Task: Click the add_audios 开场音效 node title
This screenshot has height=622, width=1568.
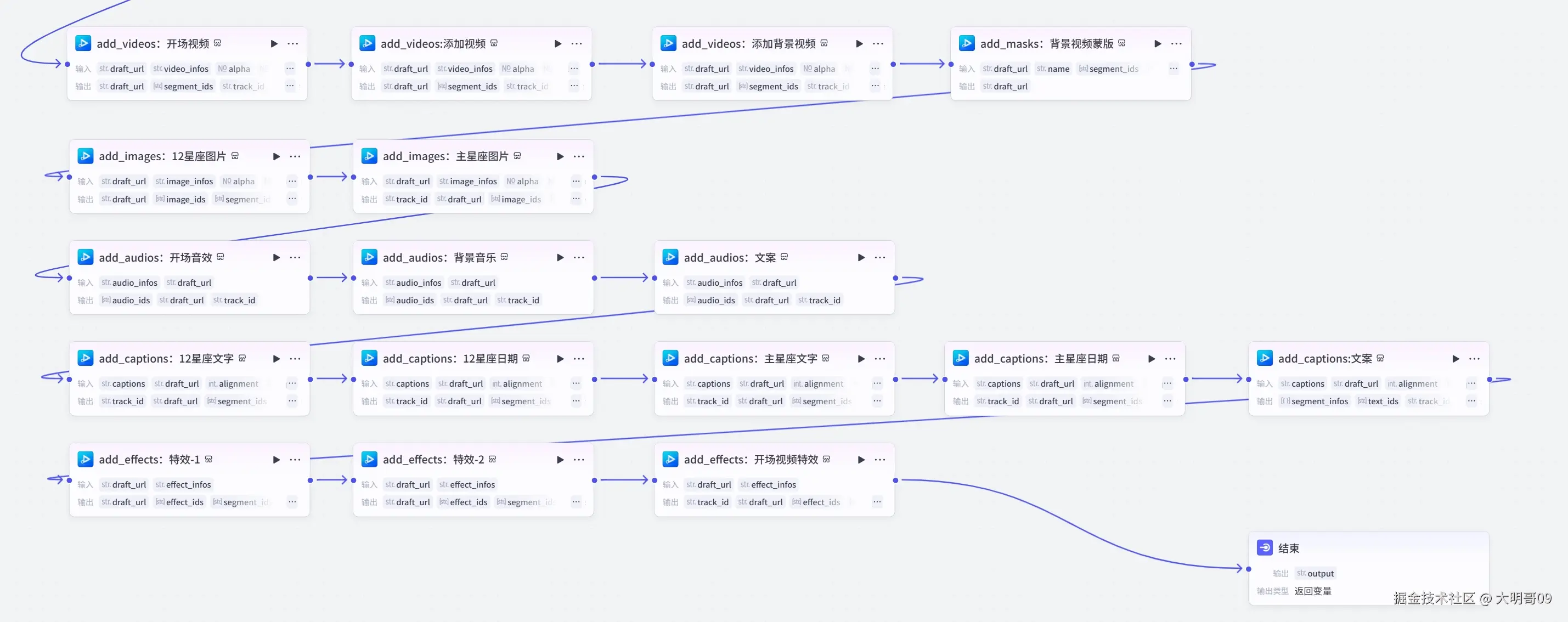Action: click(155, 257)
